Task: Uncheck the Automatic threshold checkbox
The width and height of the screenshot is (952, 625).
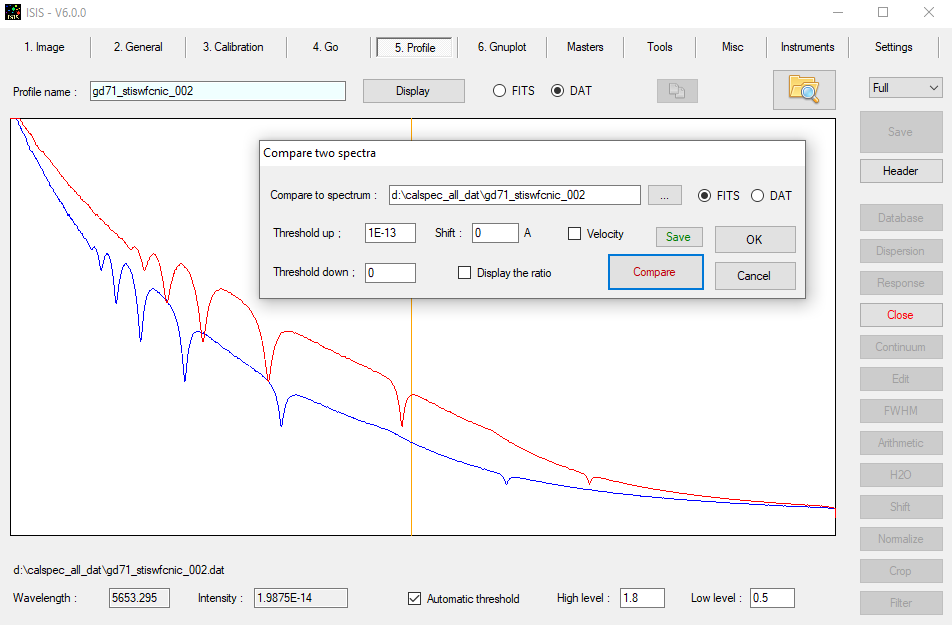Action: [415, 599]
